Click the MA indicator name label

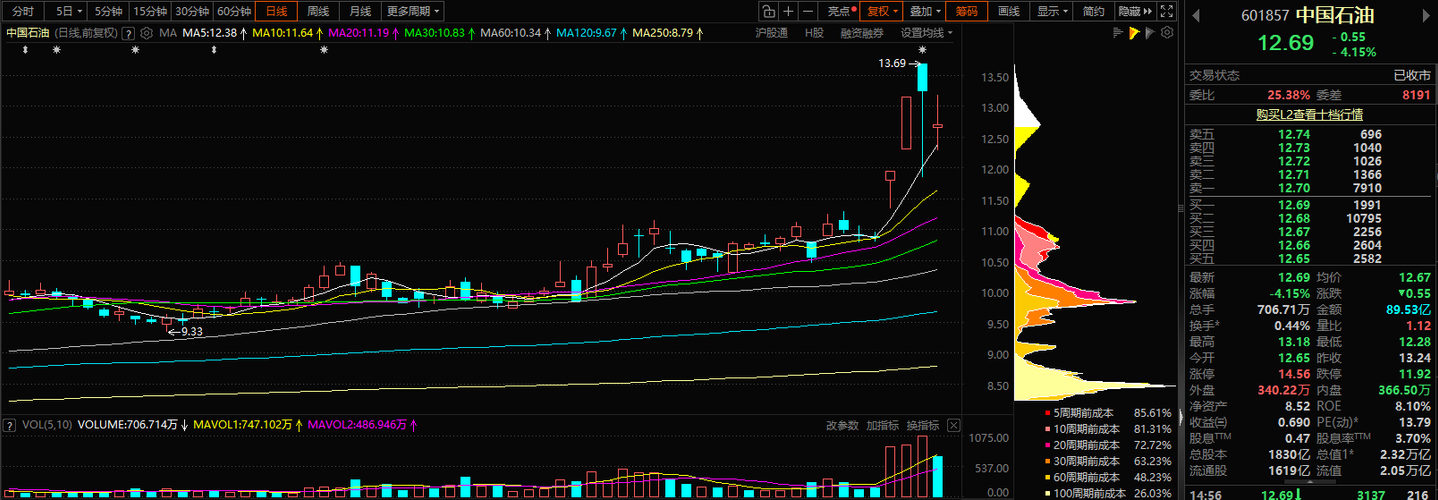(168, 33)
